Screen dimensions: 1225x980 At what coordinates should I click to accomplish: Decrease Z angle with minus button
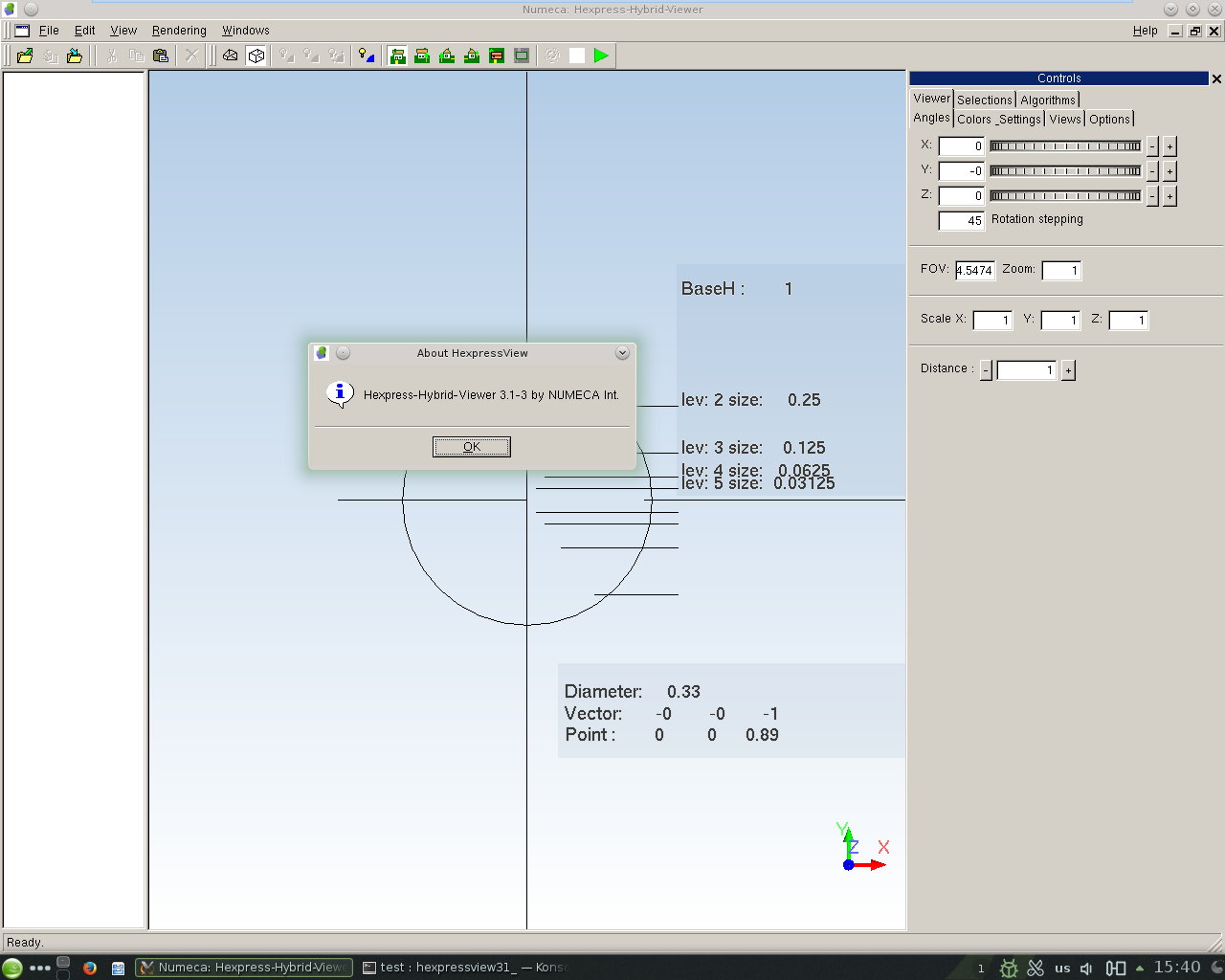tap(1152, 196)
